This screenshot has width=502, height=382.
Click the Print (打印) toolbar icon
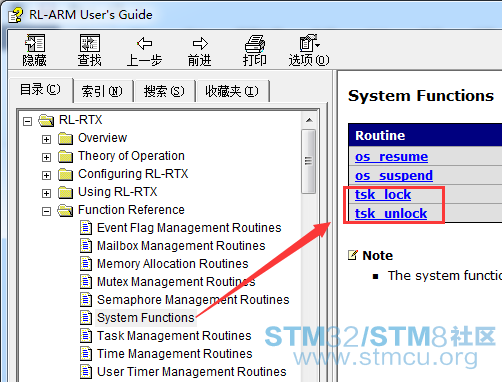(x=255, y=43)
